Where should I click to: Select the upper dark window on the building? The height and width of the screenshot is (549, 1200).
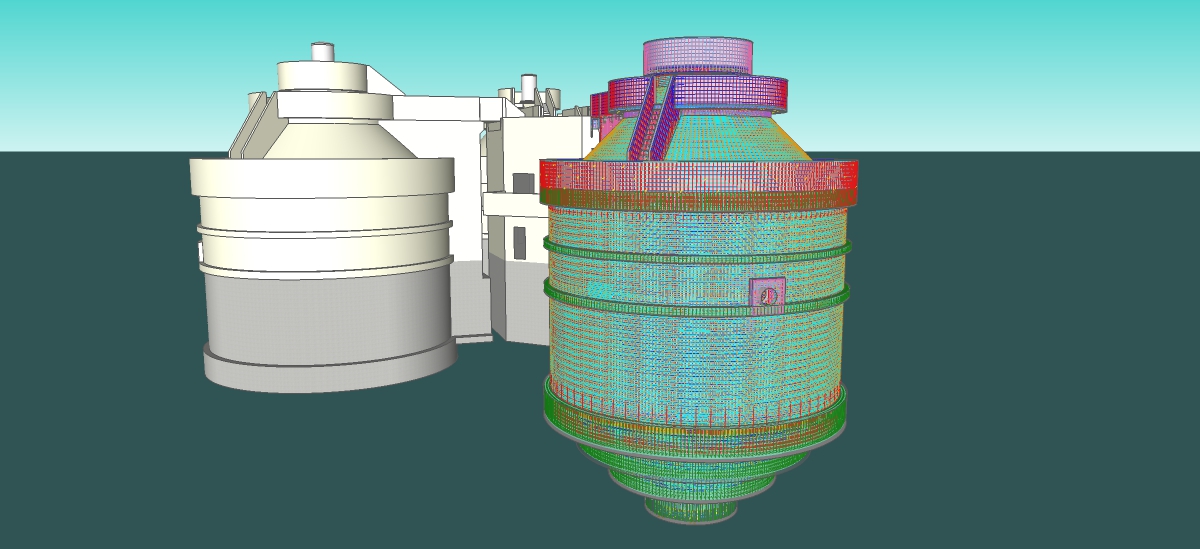[523, 183]
